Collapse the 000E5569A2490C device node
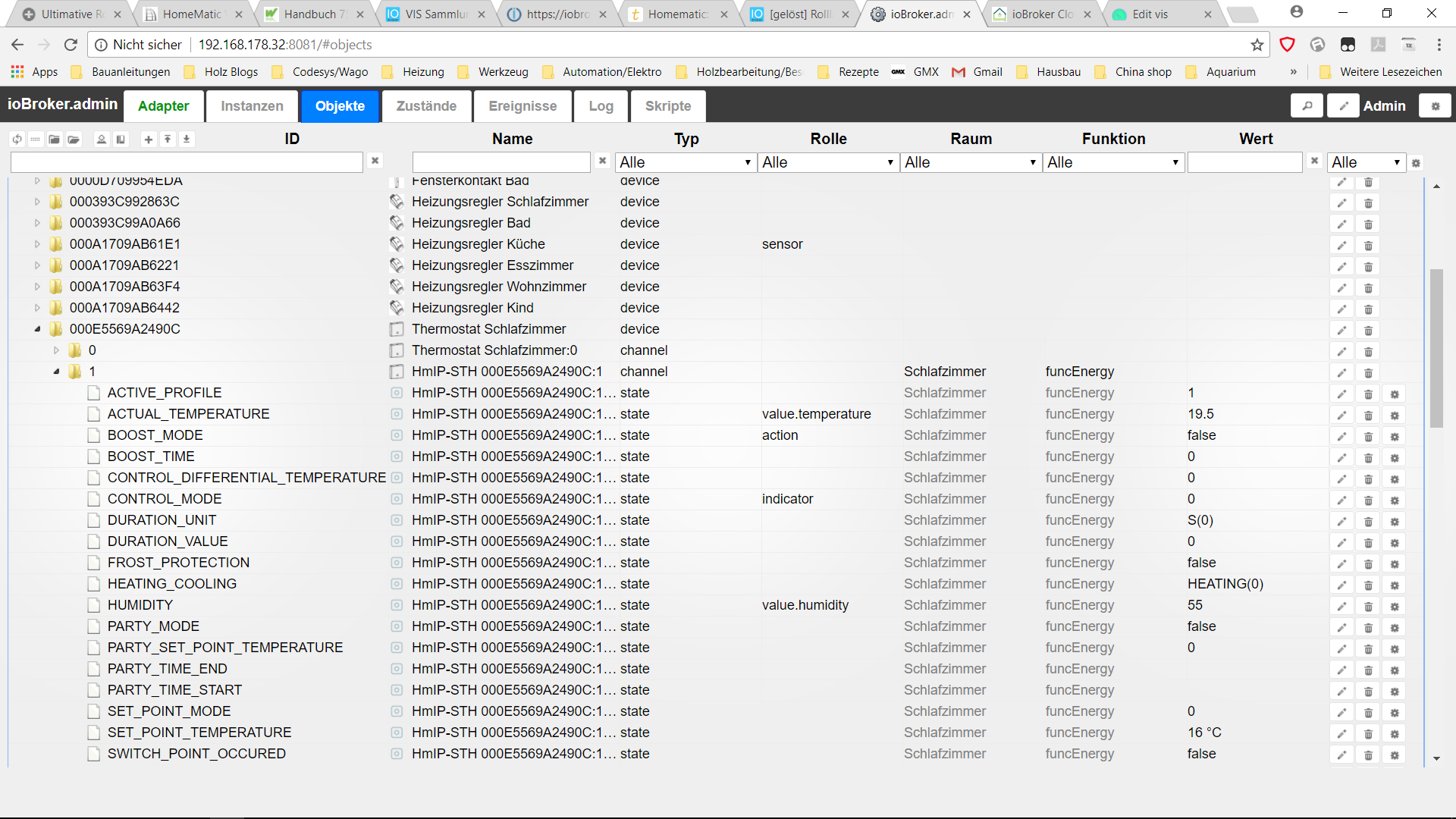 (37, 329)
